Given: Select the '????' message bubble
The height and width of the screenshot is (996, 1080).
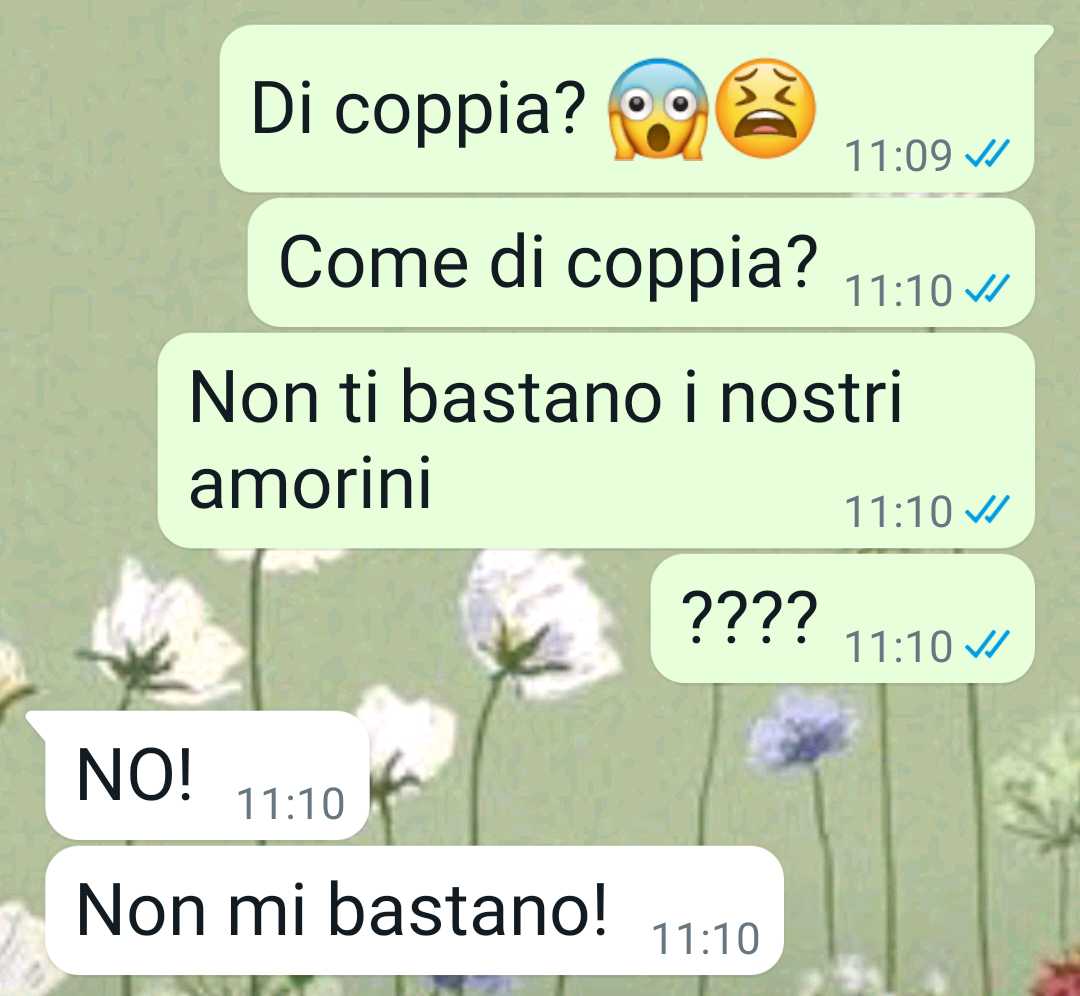Looking at the screenshot, I should [x=842, y=619].
